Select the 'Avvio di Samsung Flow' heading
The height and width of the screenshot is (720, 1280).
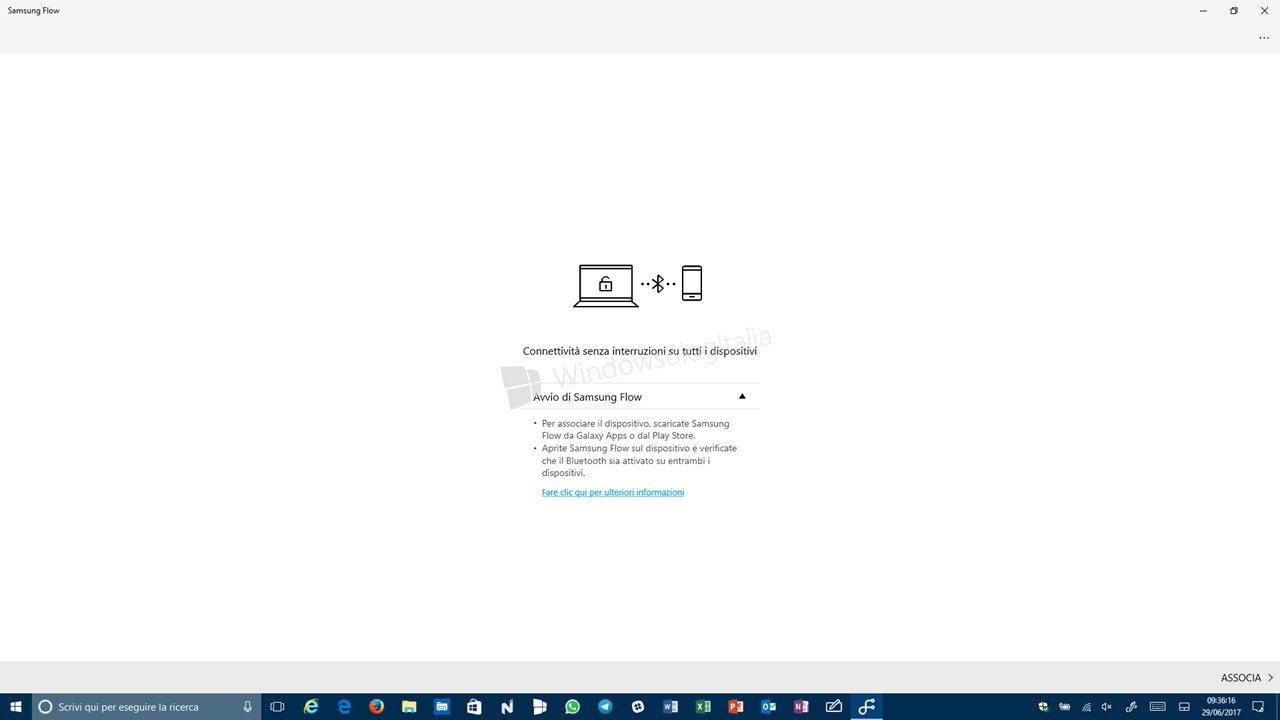(587, 397)
